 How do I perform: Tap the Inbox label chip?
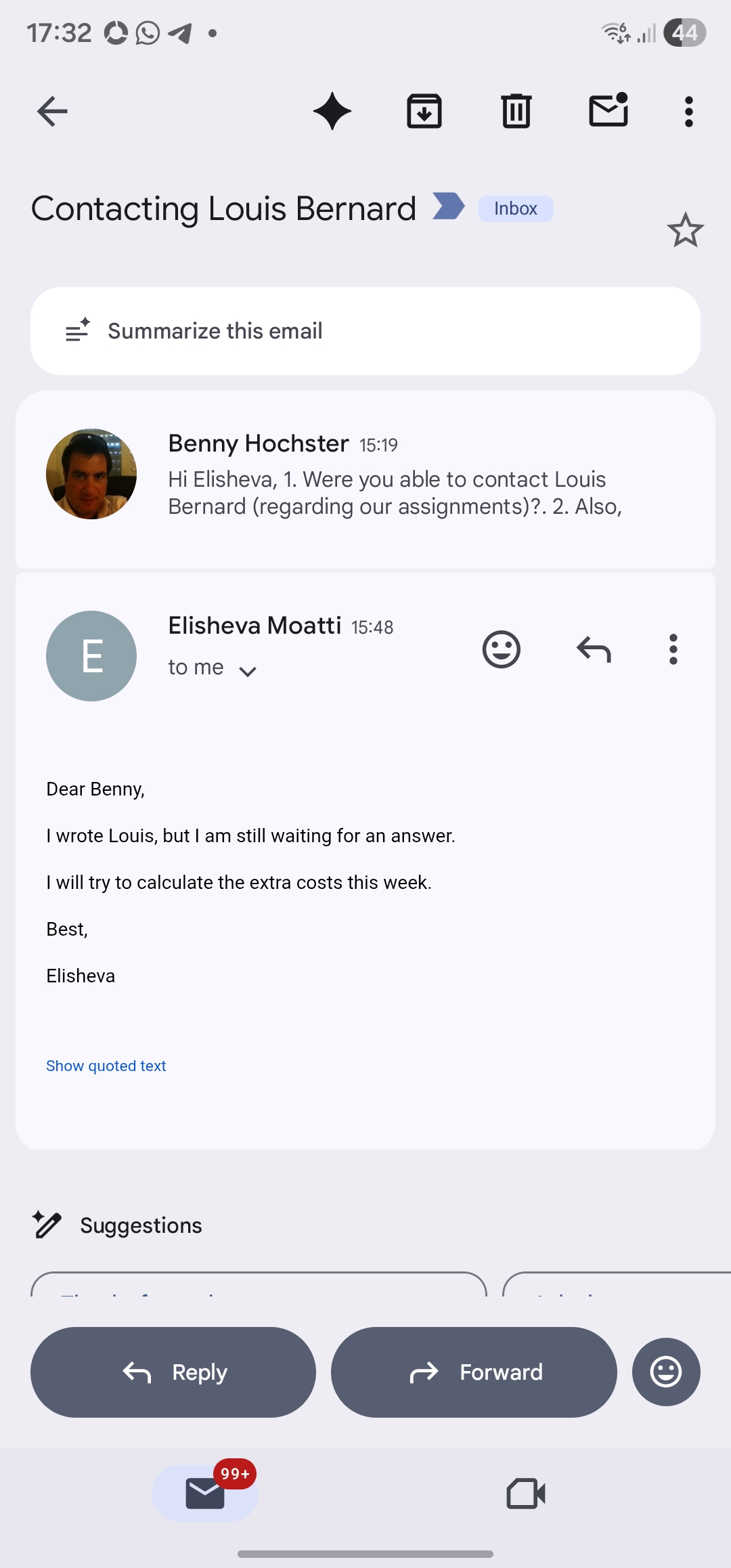(515, 209)
